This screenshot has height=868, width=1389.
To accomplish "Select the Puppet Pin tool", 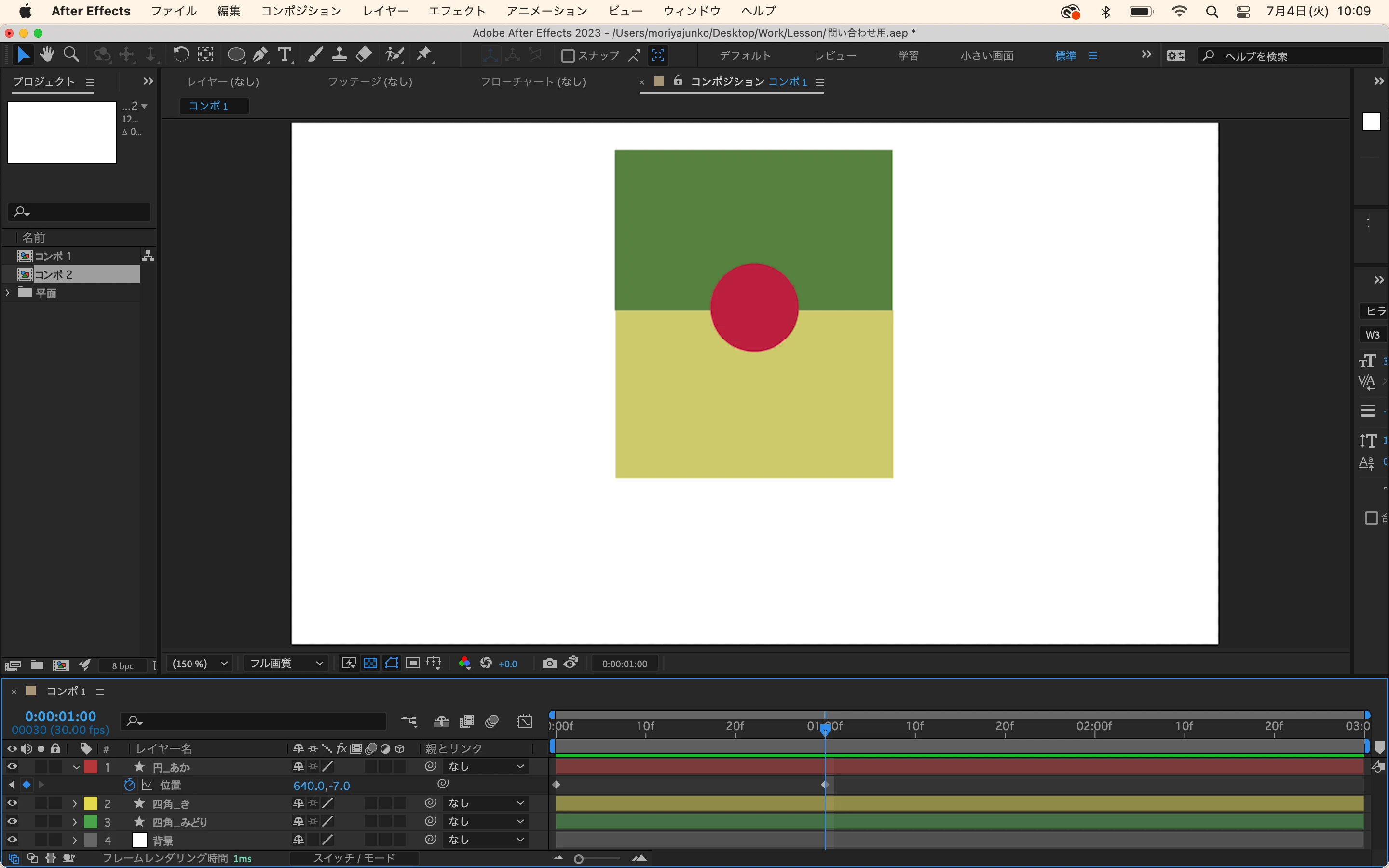I will [x=424, y=55].
